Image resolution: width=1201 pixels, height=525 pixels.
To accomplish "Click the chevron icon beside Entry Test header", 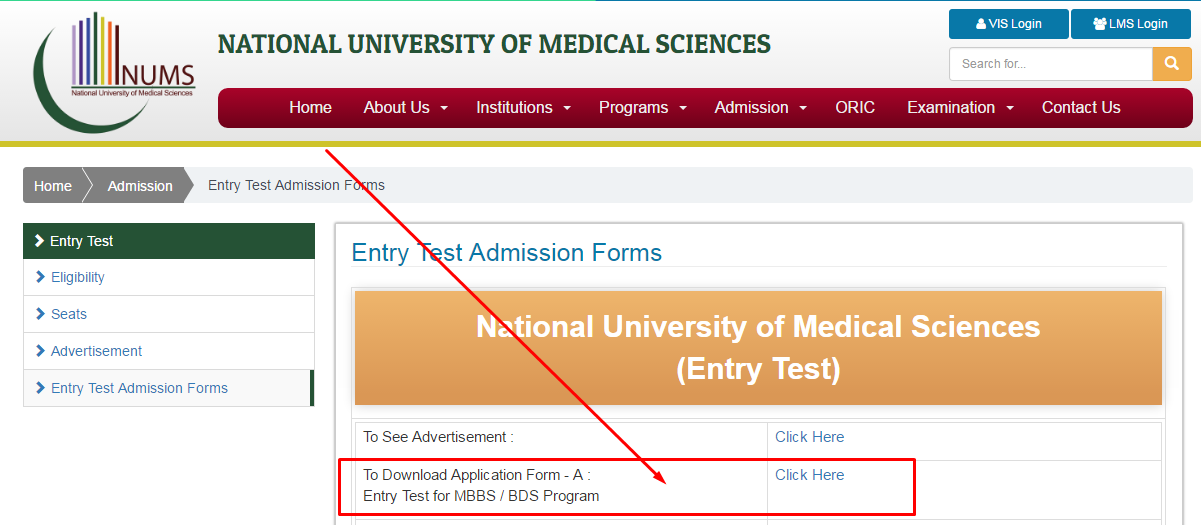I will [39, 241].
